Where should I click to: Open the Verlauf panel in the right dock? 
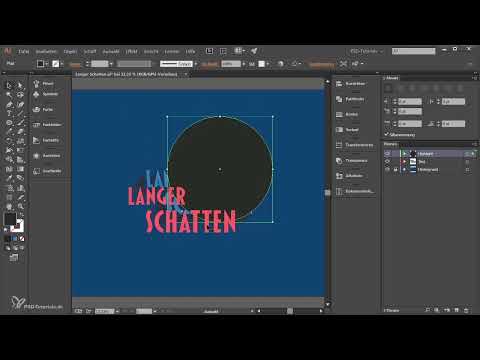(348, 130)
